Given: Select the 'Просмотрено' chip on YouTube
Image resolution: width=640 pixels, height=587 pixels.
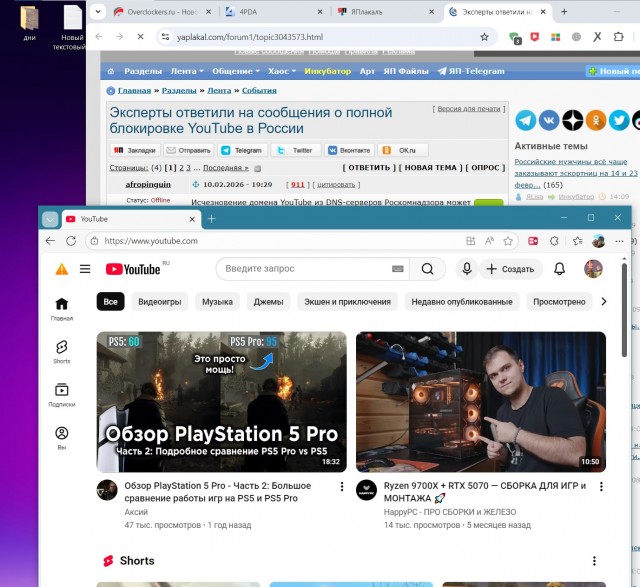Looking at the screenshot, I should 559,302.
